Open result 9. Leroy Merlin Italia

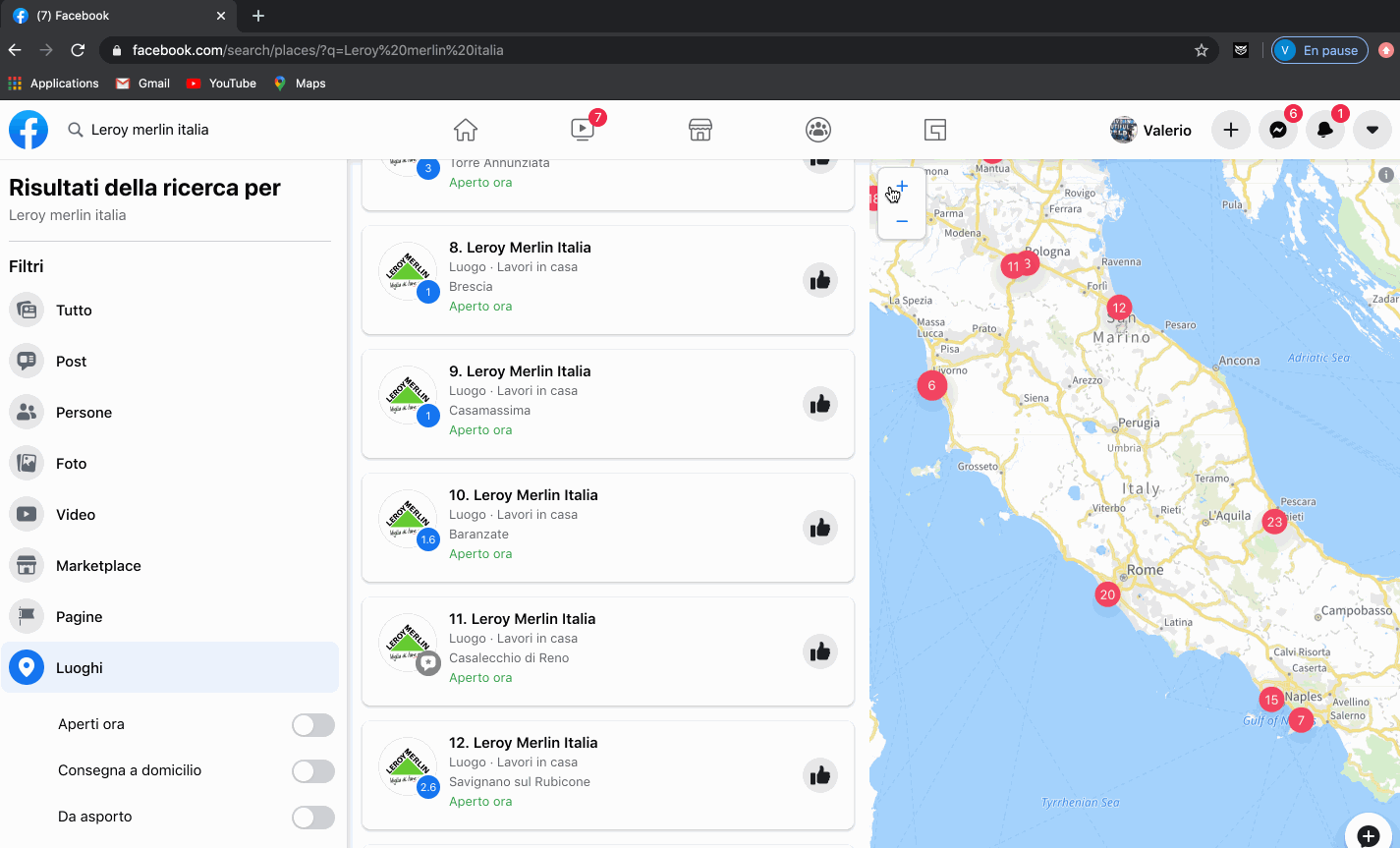click(520, 371)
